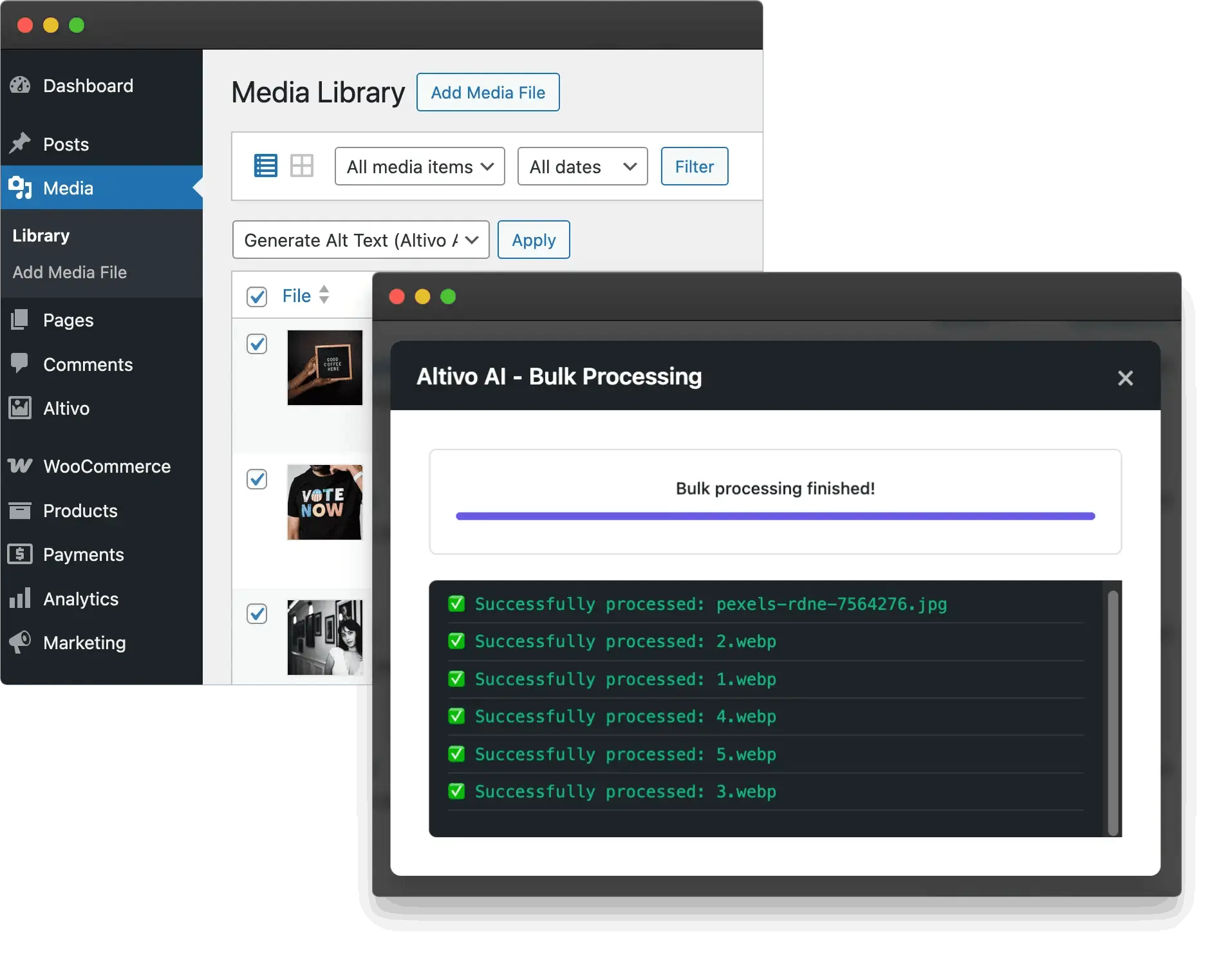Open Posts menu item
The width and height of the screenshot is (1232, 966).
point(102,144)
